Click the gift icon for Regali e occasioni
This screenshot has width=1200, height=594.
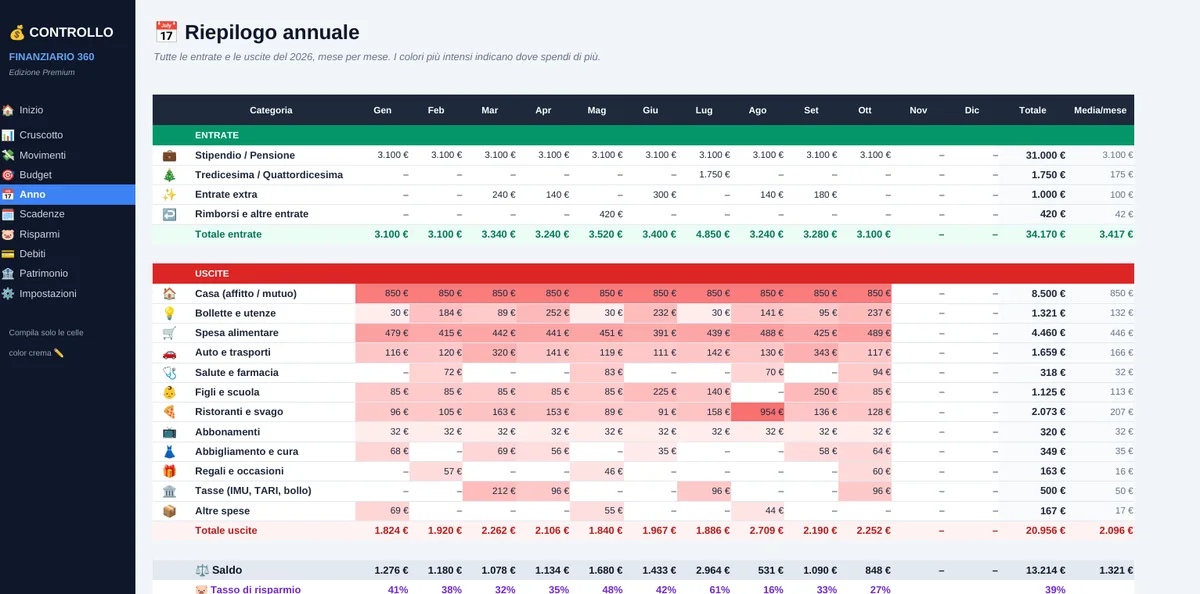pyautogui.click(x=169, y=471)
